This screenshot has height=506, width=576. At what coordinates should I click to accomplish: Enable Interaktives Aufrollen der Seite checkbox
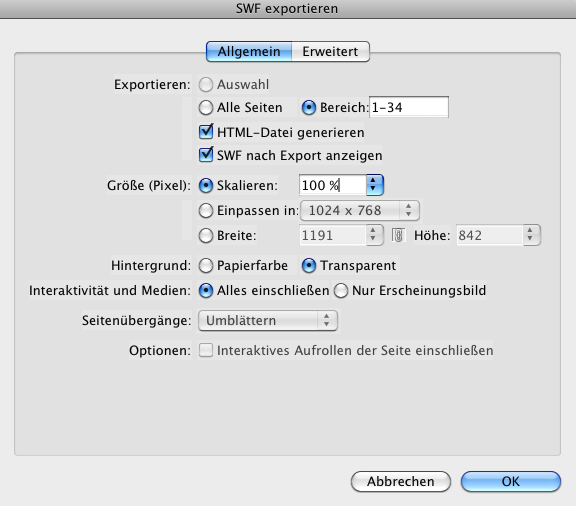pos(206,350)
